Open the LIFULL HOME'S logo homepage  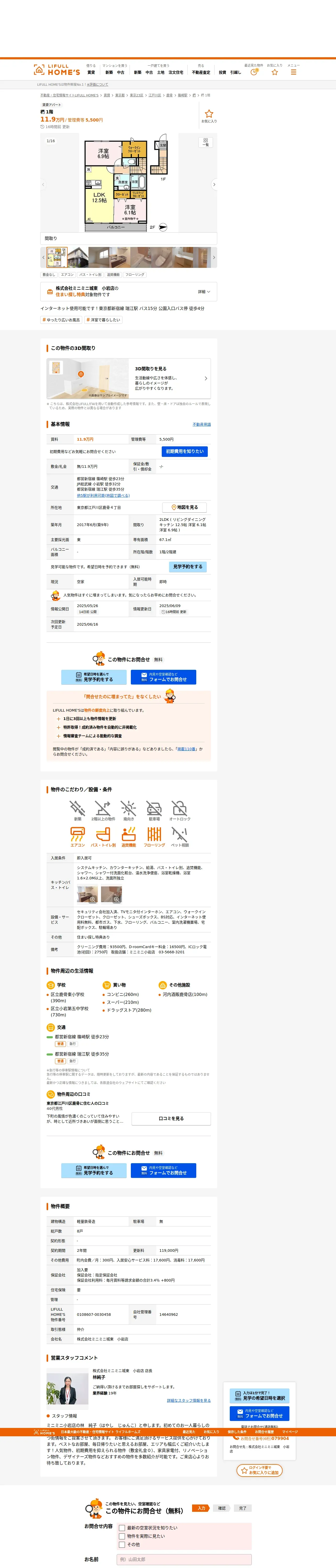57,70
